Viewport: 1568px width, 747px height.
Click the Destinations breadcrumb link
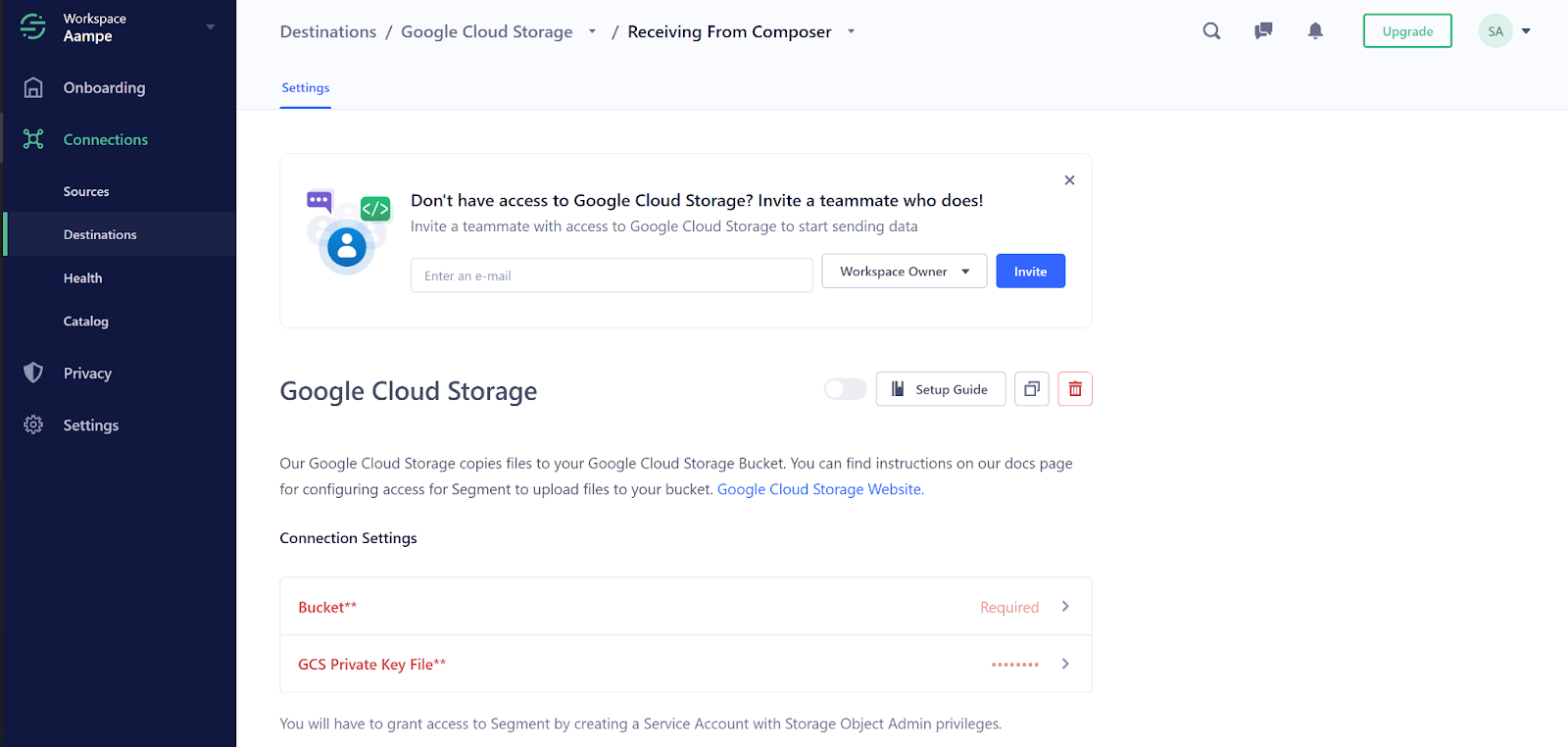(x=328, y=31)
